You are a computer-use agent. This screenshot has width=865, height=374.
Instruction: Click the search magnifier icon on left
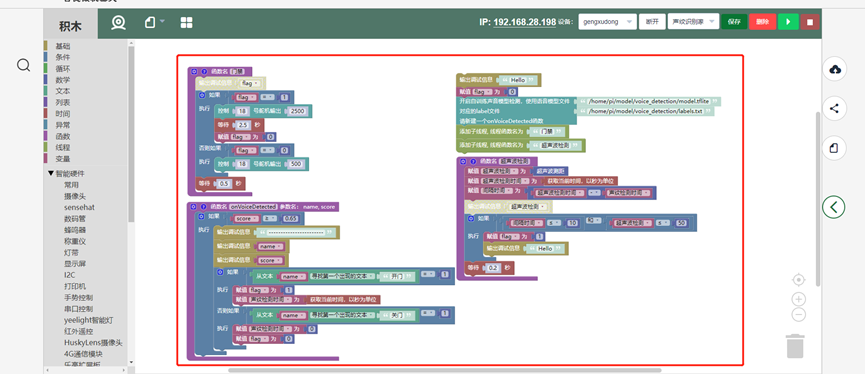[x=23, y=66]
